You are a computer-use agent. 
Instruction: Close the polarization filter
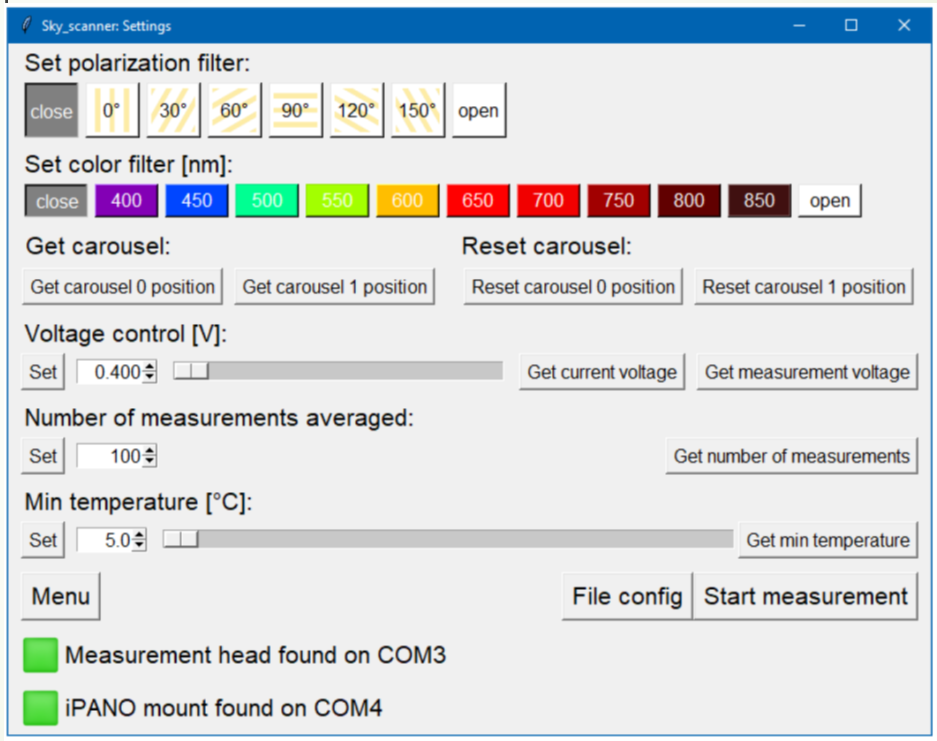[x=51, y=111]
